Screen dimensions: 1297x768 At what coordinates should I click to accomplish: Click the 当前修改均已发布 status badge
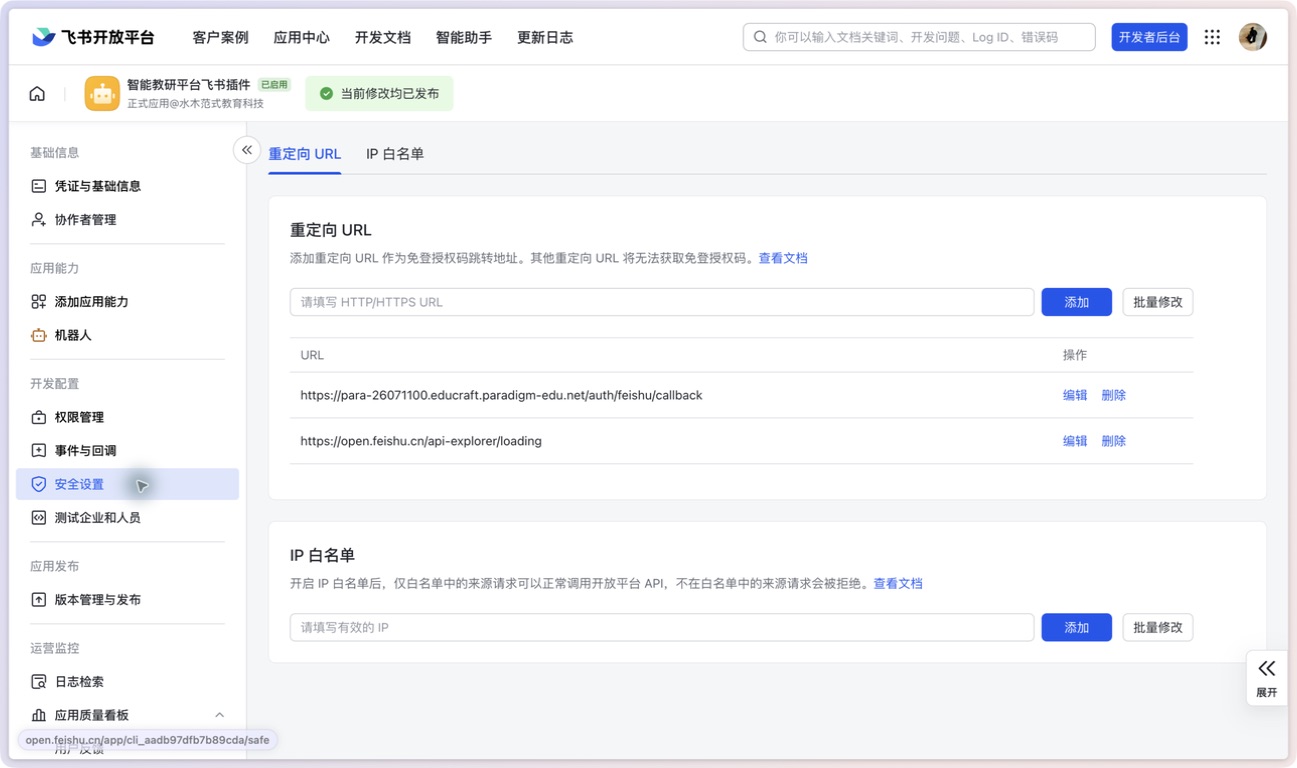click(x=379, y=93)
